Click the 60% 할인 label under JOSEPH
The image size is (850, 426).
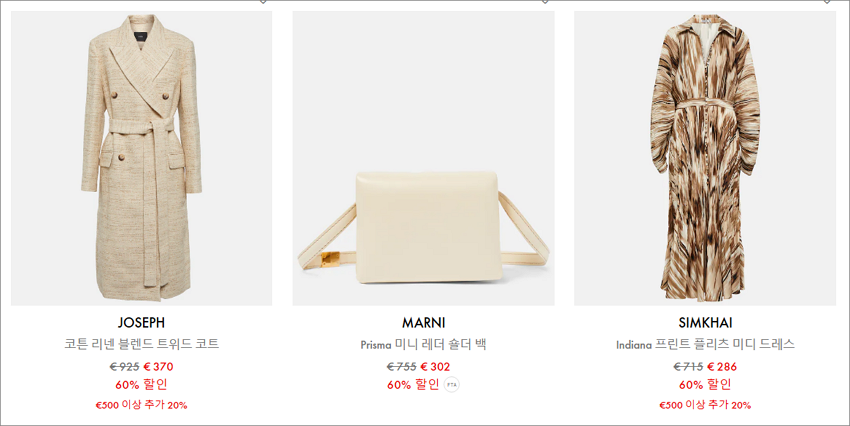(x=141, y=384)
